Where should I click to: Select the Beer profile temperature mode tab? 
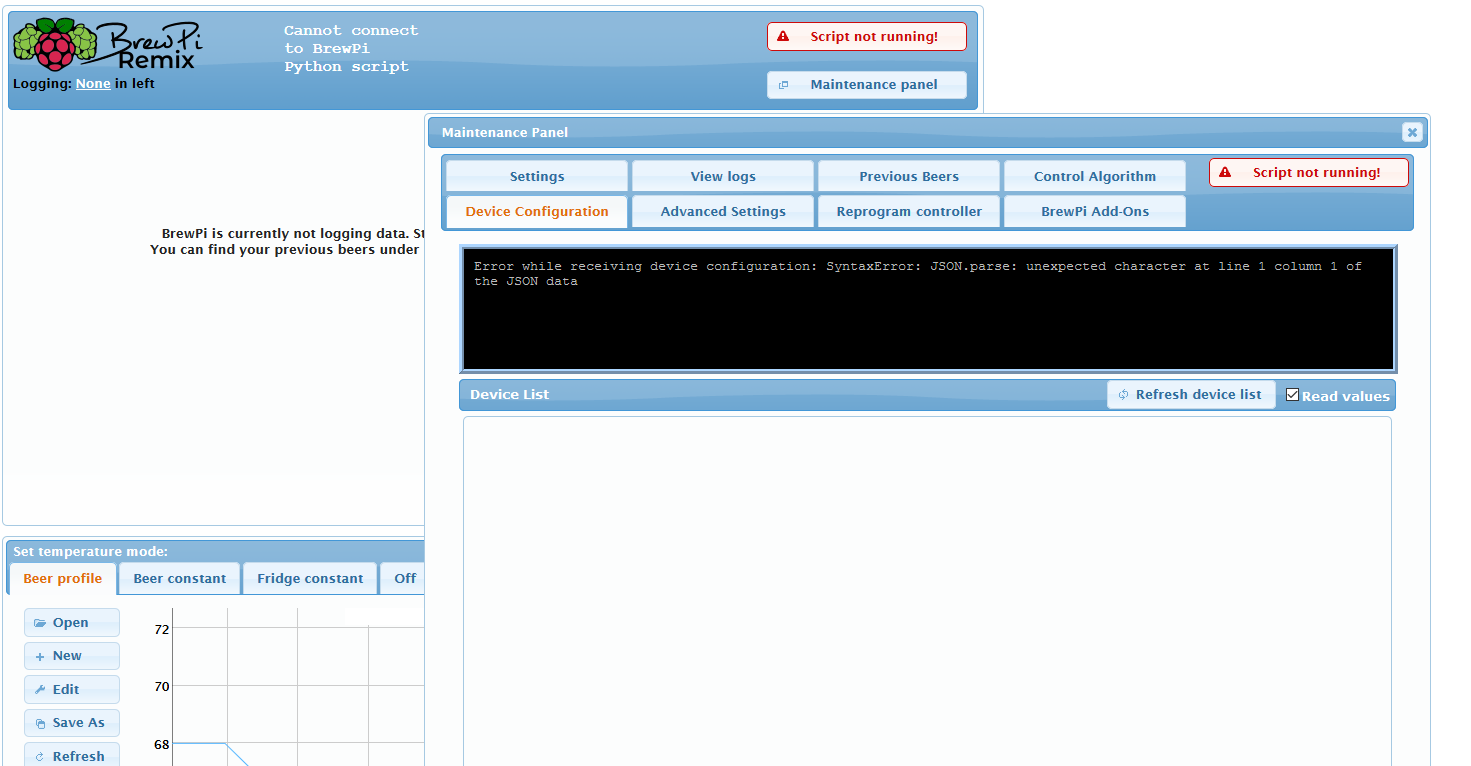63,579
